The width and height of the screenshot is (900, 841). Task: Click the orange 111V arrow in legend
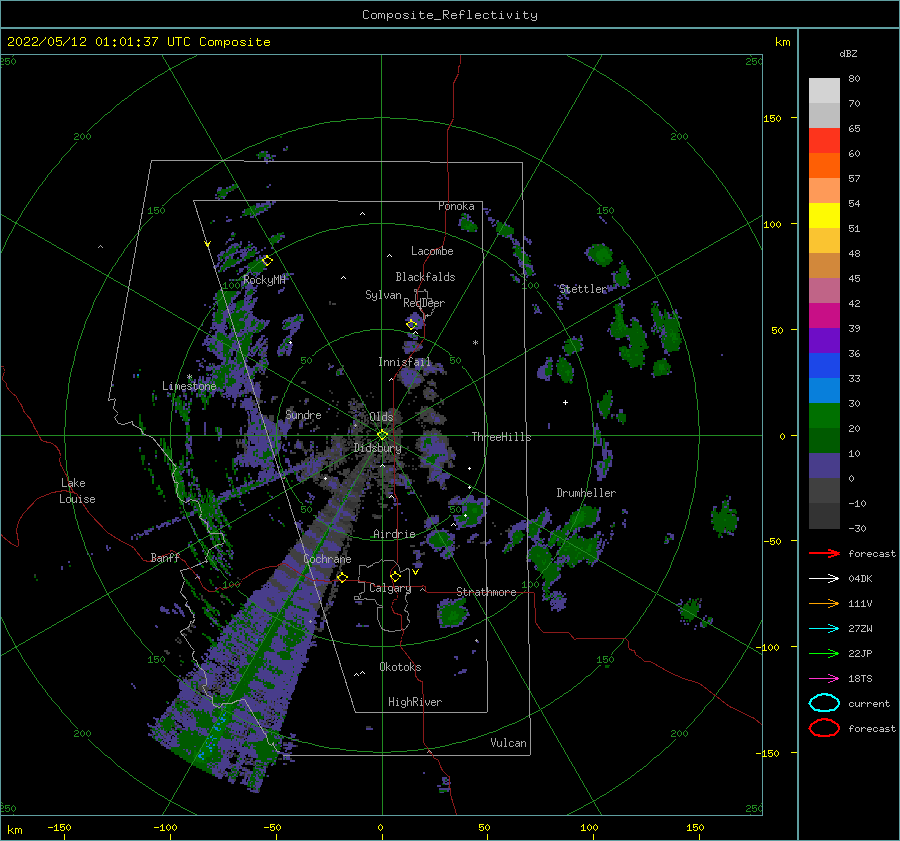[x=824, y=603]
